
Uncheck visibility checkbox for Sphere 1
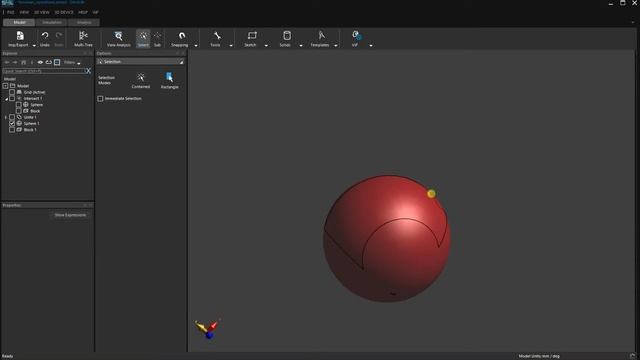(12, 123)
